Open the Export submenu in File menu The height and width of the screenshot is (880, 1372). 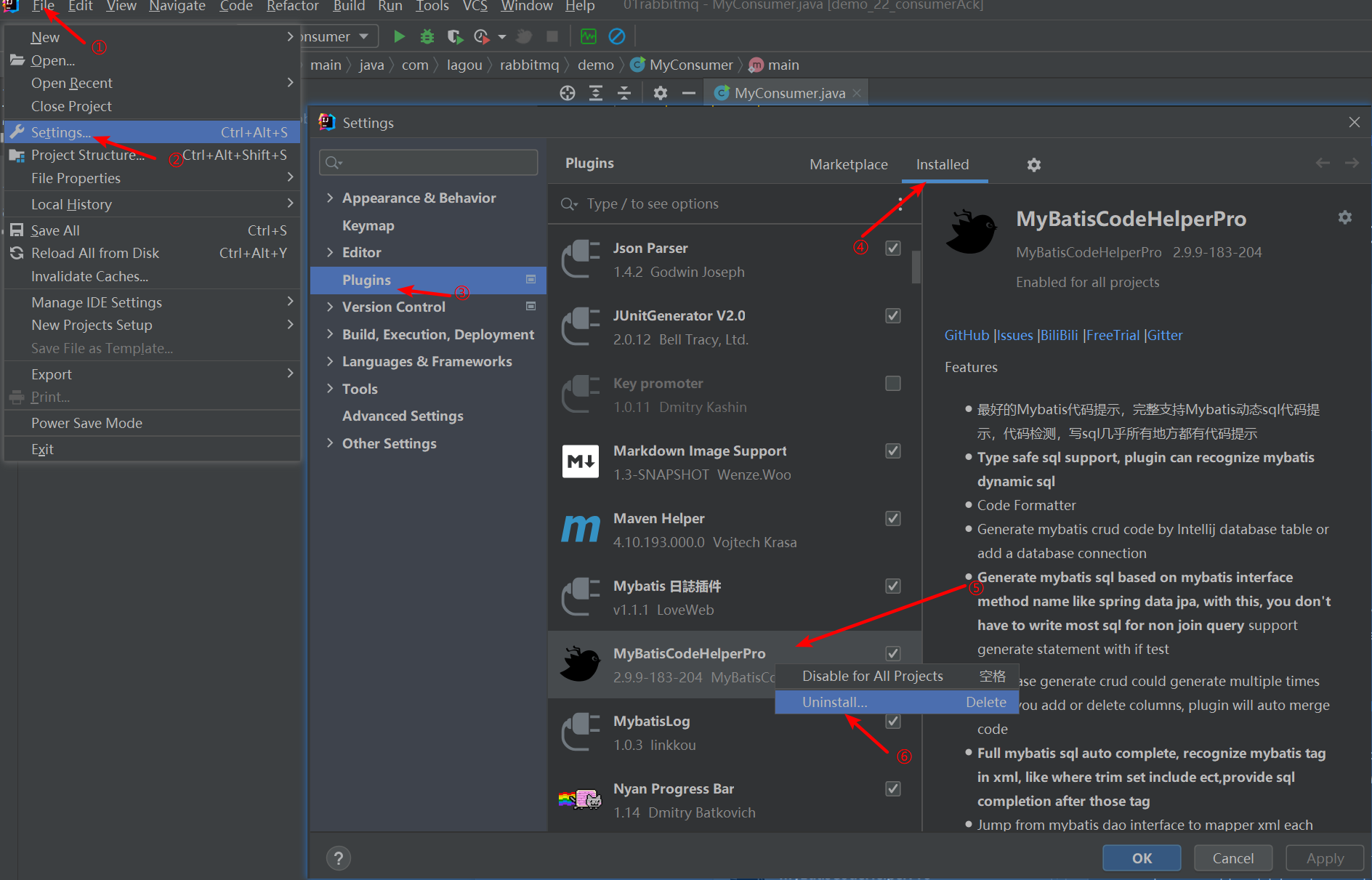click(x=153, y=374)
